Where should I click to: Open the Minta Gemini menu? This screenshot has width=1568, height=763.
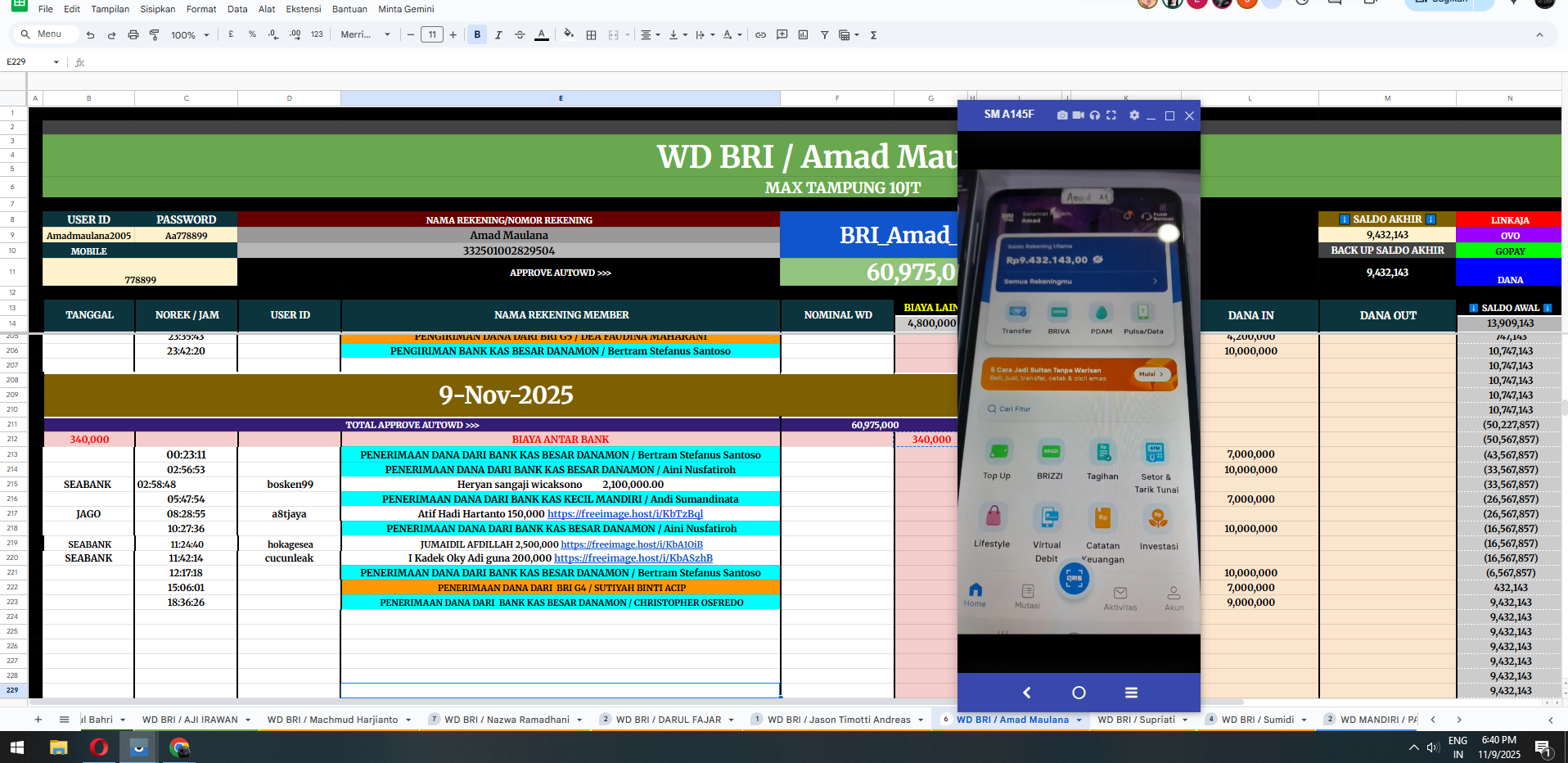[x=406, y=9]
